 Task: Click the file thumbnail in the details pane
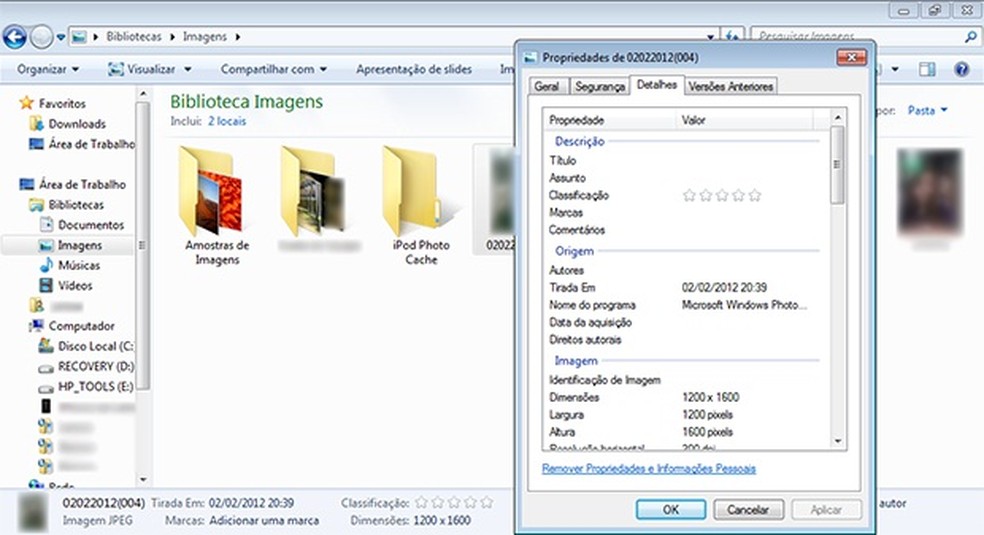pos(32,512)
